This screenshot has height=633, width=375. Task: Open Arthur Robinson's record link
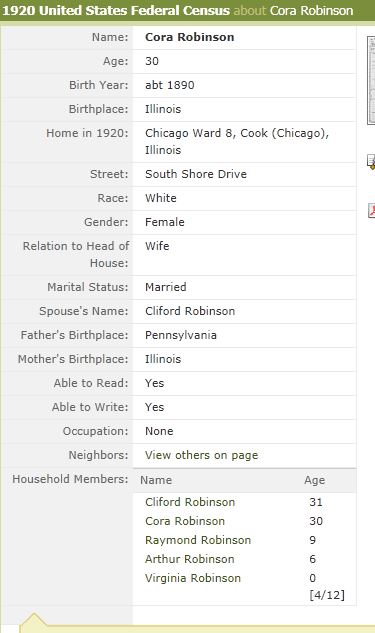pos(189,559)
